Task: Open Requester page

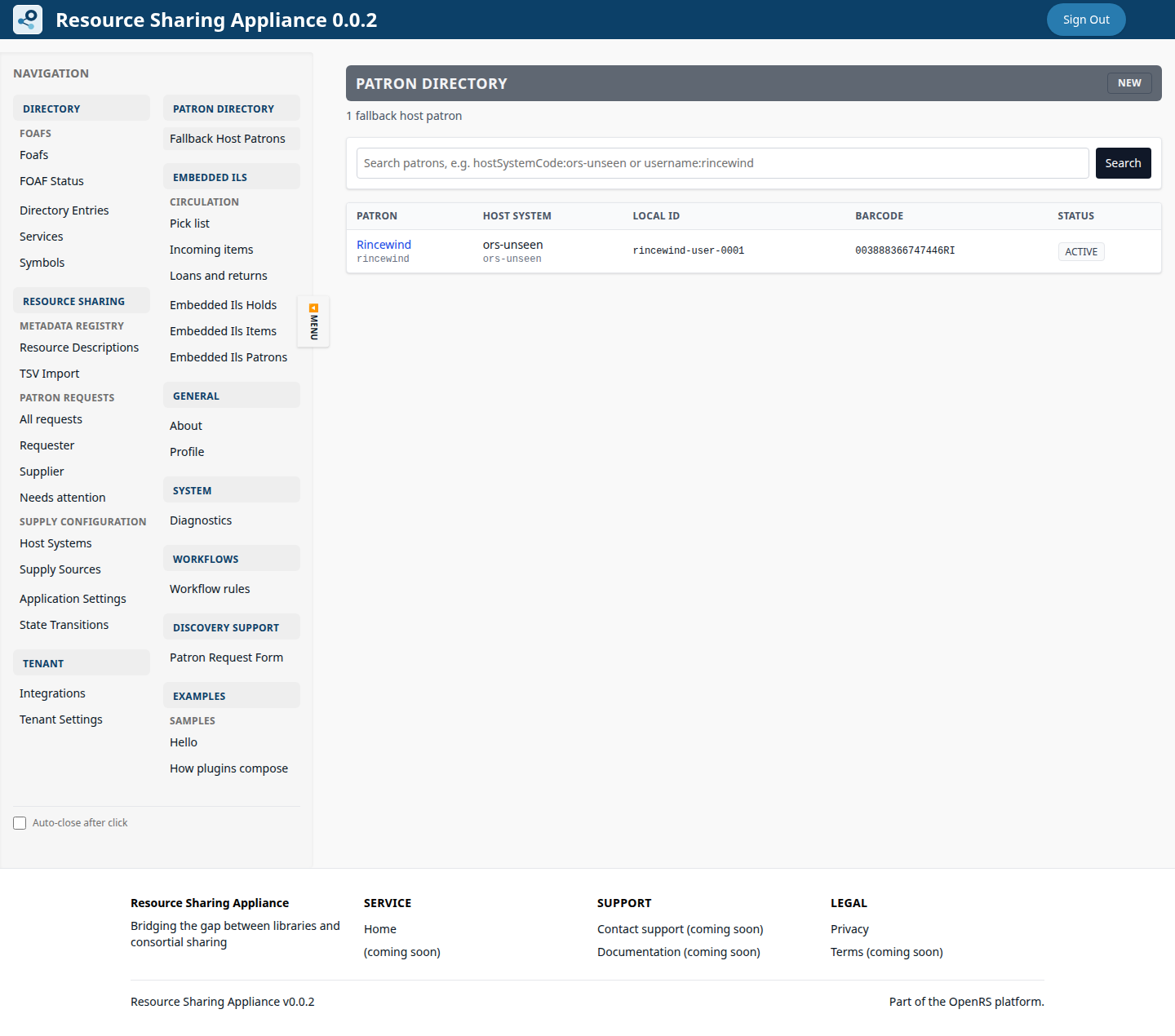Action: [x=47, y=445]
